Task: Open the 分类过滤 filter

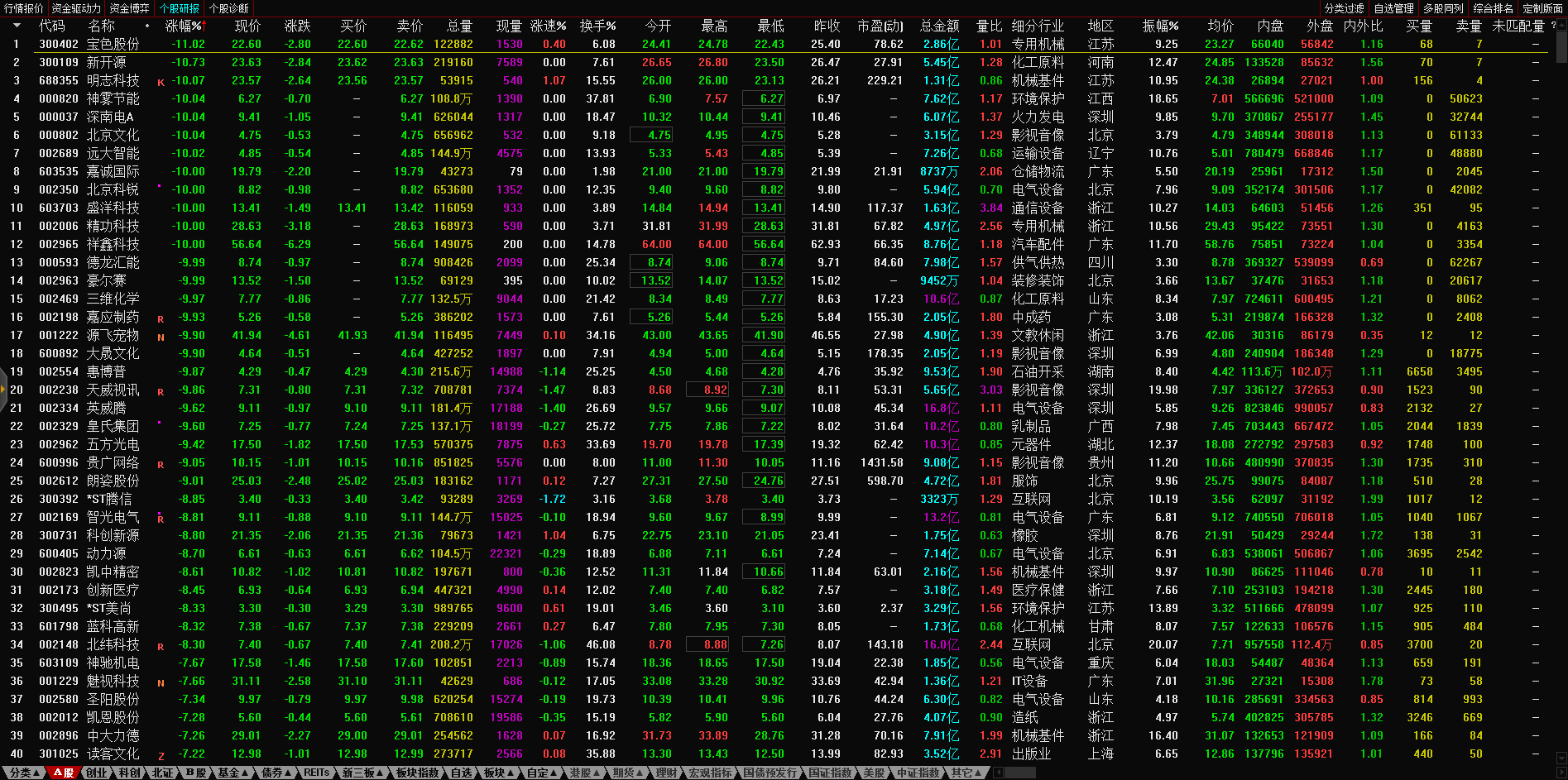Action: (x=1344, y=8)
